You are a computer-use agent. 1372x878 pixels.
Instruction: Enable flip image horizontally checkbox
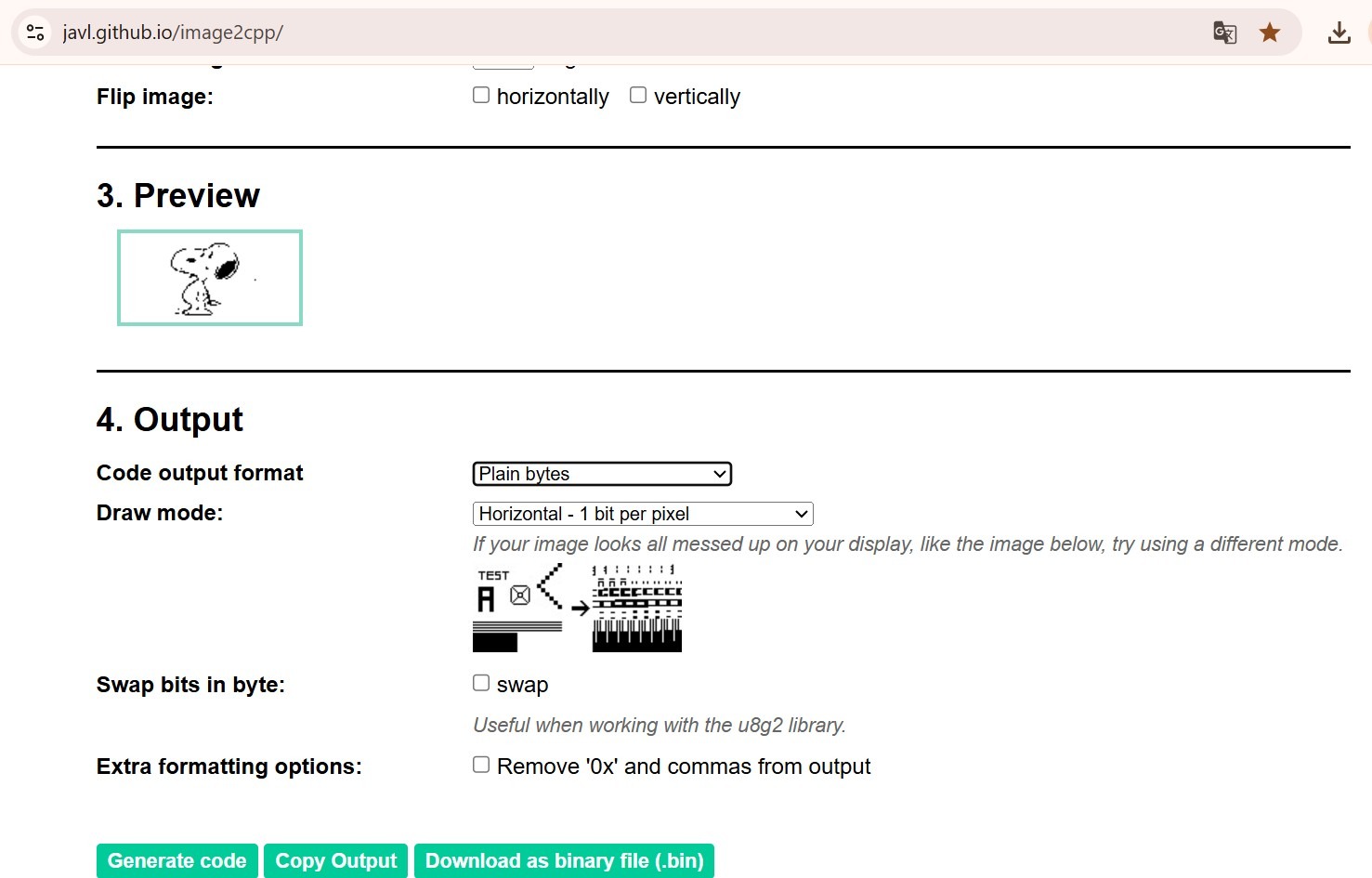pos(481,95)
